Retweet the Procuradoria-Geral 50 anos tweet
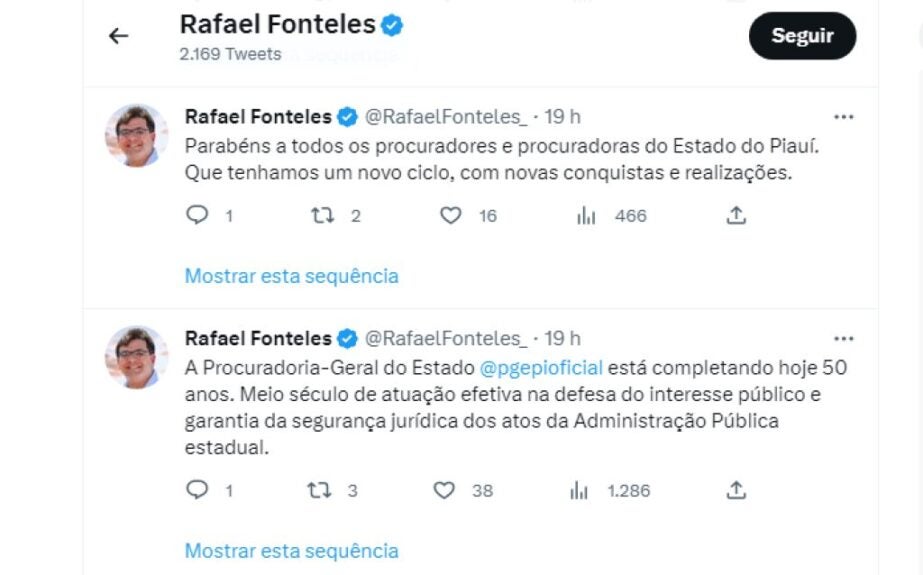This screenshot has width=923, height=575. tap(320, 490)
